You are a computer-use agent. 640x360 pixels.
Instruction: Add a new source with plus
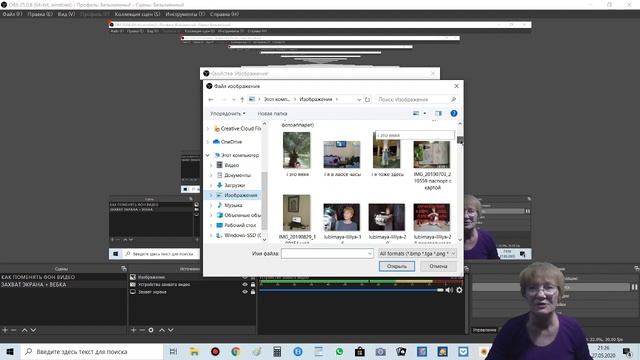tap(133, 330)
